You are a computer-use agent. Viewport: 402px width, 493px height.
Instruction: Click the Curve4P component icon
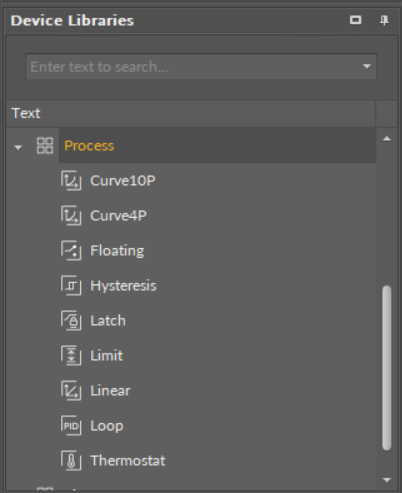[x=71, y=216]
